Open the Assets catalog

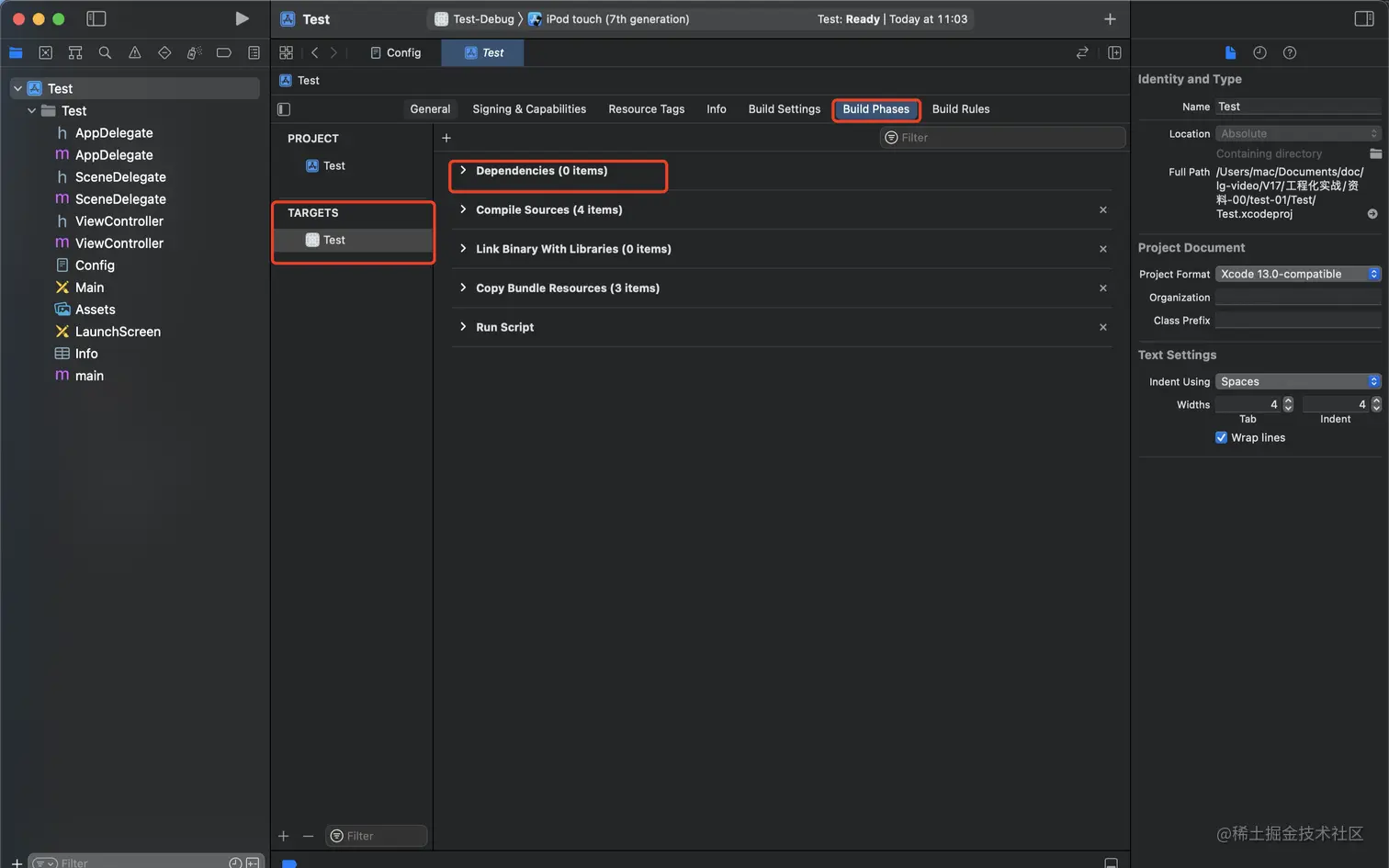(85, 310)
